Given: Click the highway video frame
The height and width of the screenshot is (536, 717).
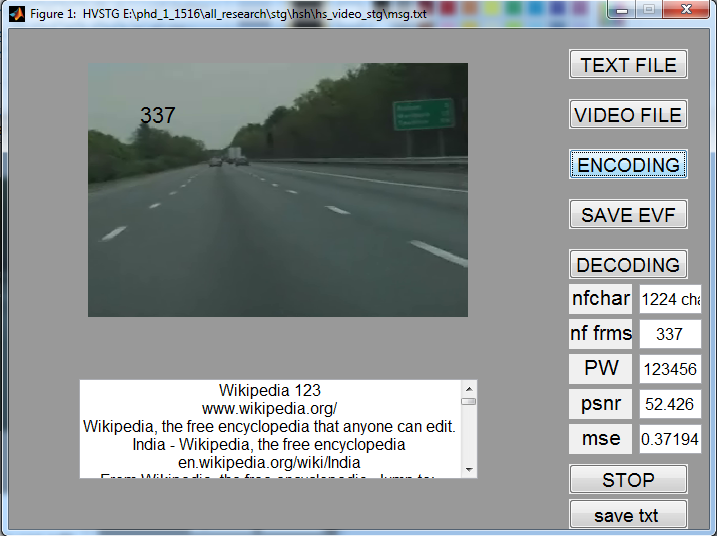Looking at the screenshot, I should 278,190.
